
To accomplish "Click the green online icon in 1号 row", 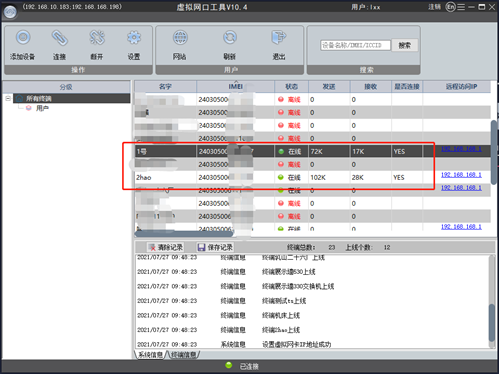I will point(281,151).
